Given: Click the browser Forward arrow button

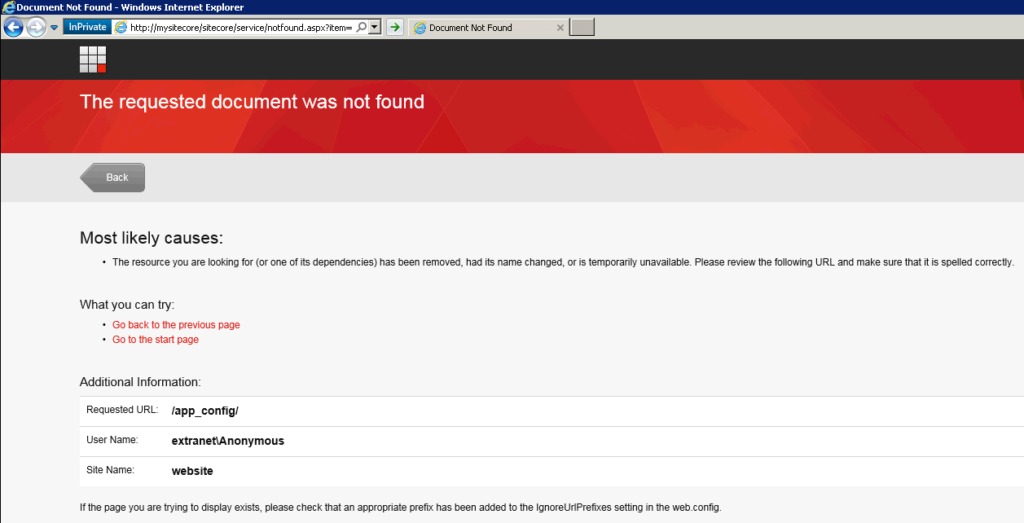Looking at the screenshot, I should [36, 27].
